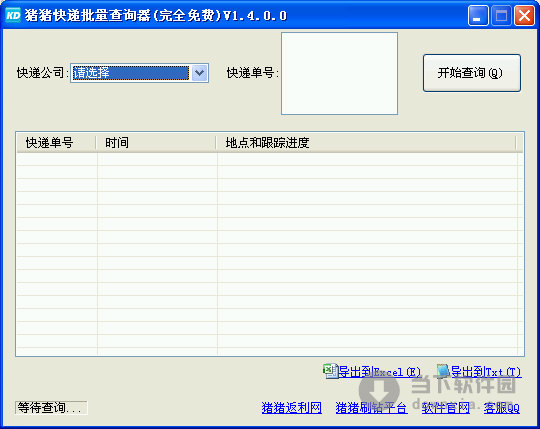This screenshot has width=540, height=429.
Task: Open the 猪猪刷钻平台 link
Action: (x=372, y=408)
